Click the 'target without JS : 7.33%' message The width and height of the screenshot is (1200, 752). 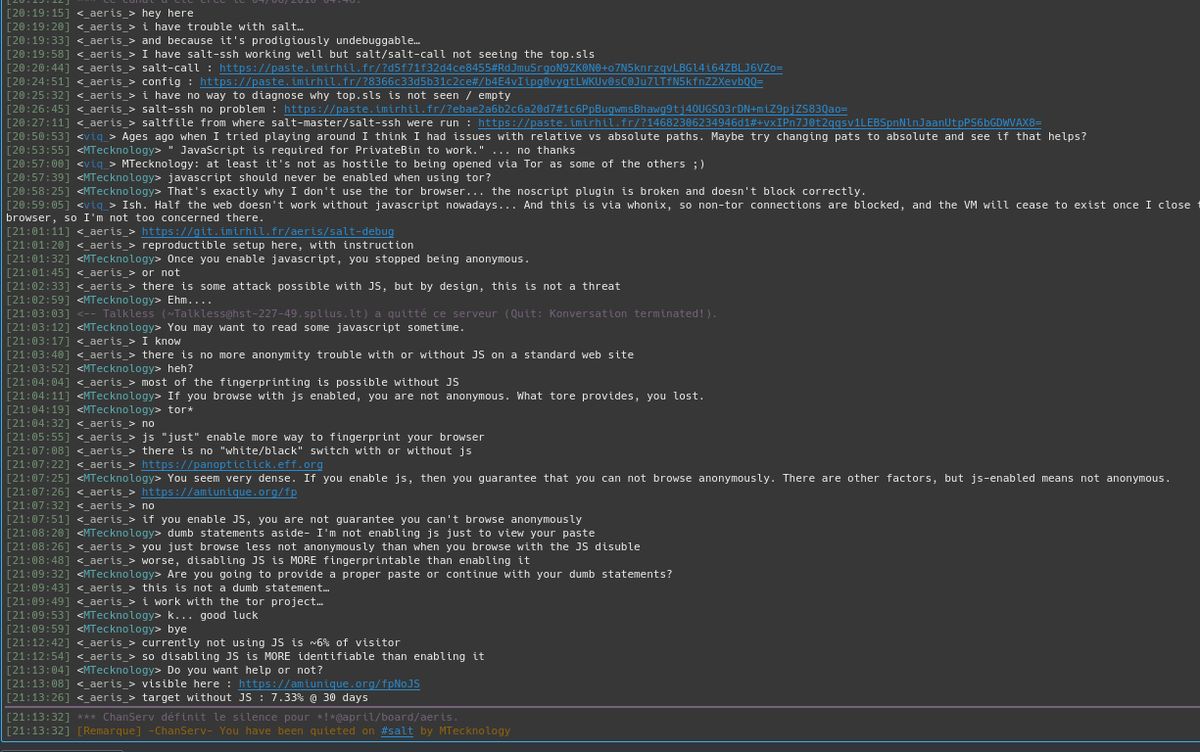point(254,697)
